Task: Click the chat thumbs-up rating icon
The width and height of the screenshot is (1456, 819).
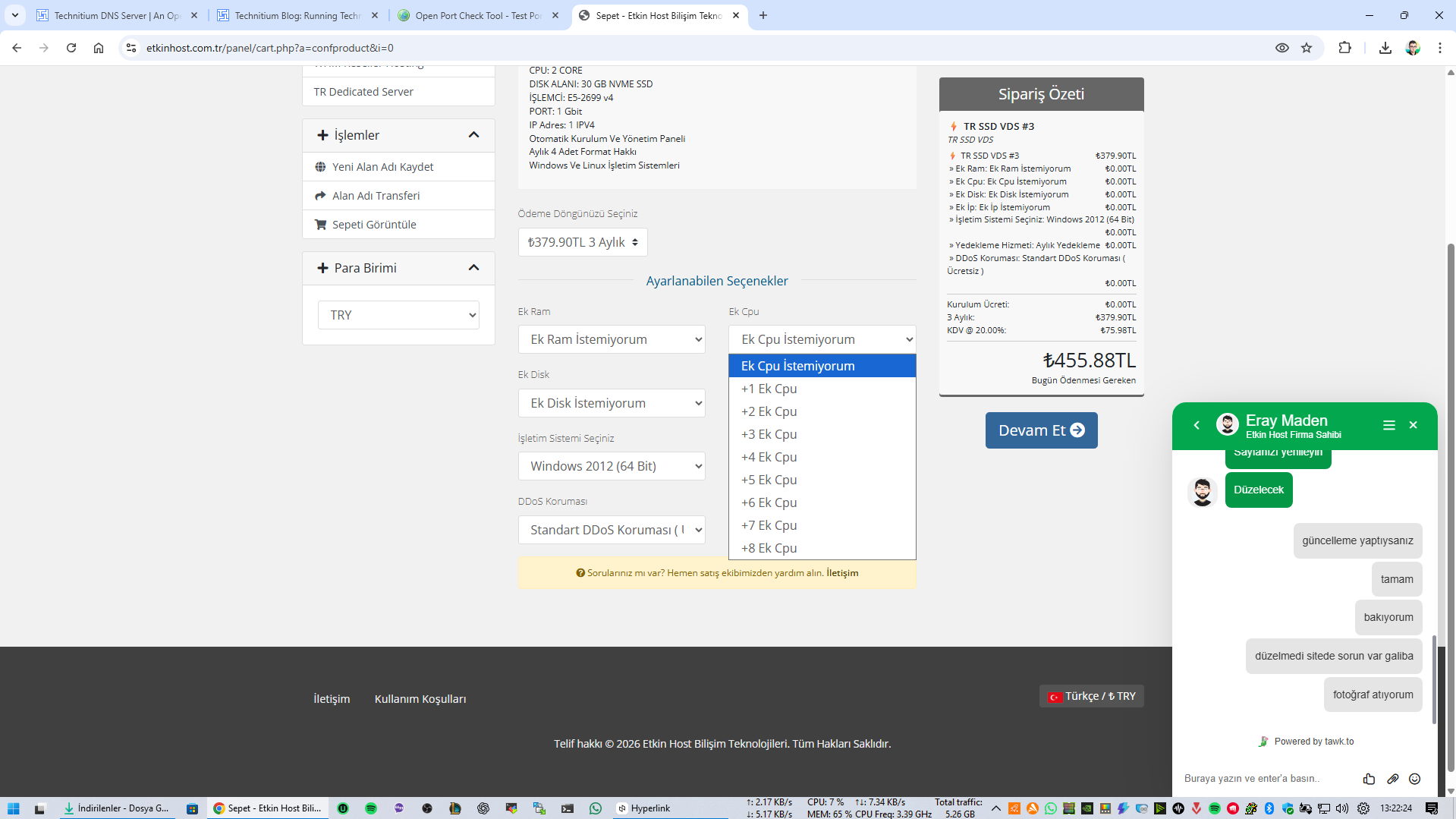Action: (x=1369, y=779)
